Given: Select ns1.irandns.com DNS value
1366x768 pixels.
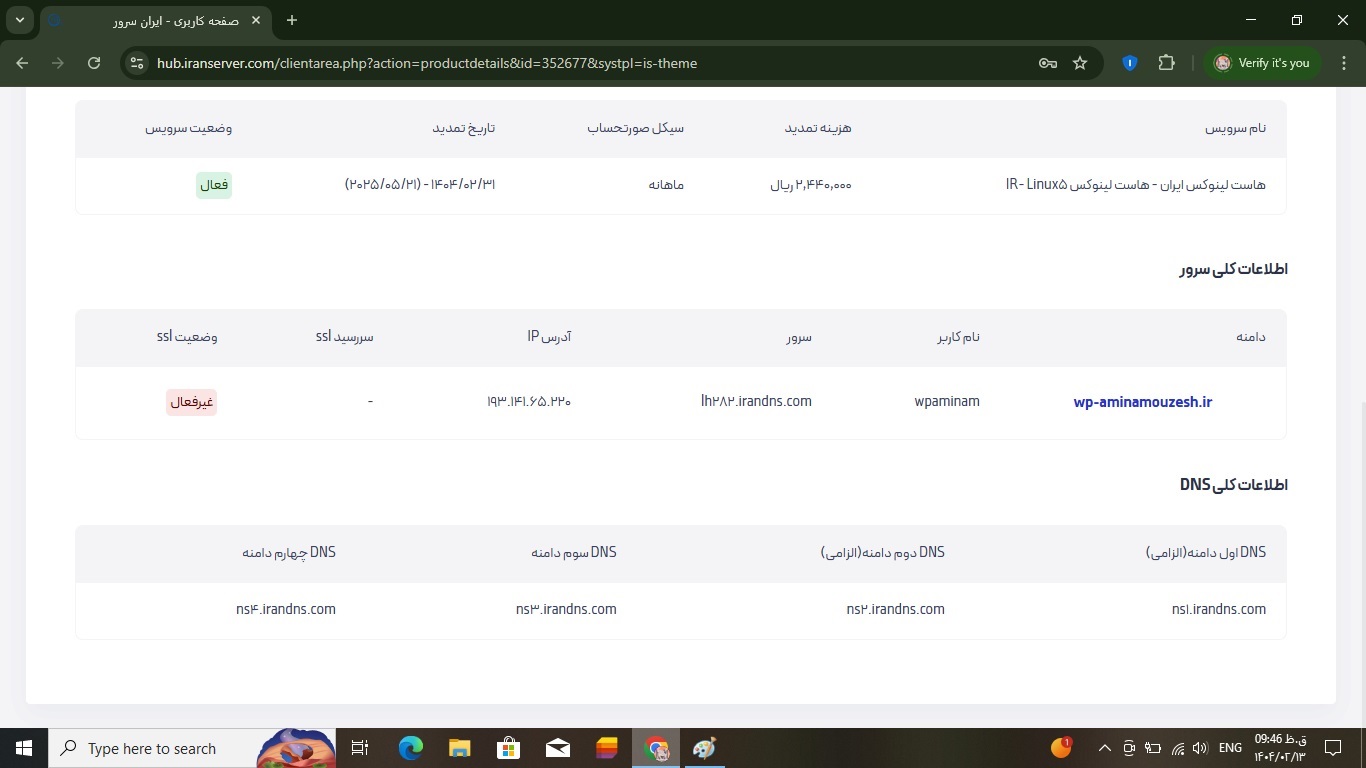Looking at the screenshot, I should (1219, 609).
